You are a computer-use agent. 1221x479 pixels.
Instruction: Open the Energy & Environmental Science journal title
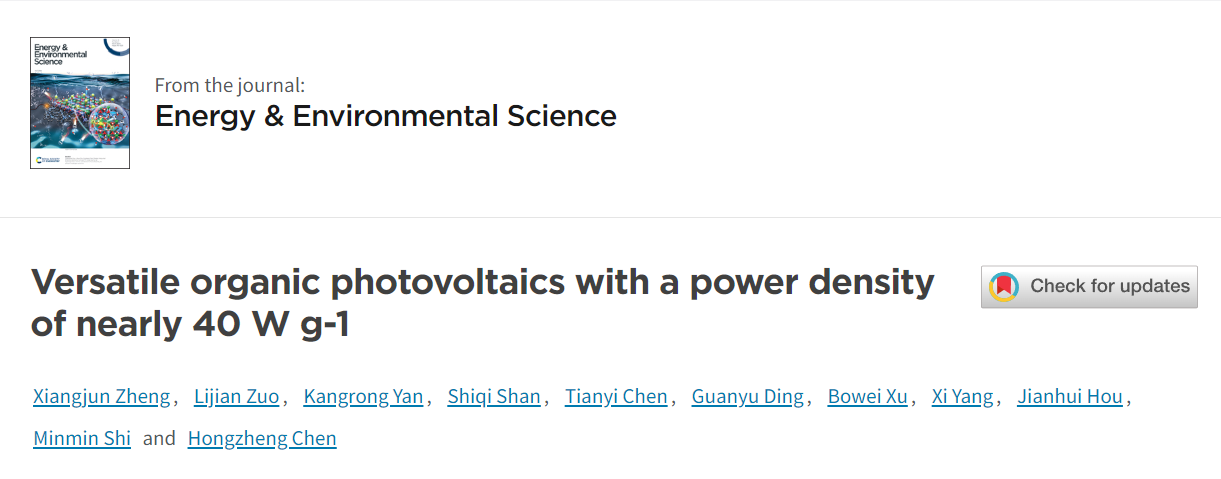[385, 116]
